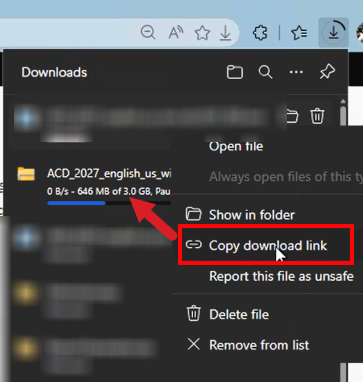Click the ACD_2027_english_us file name
363x382 pixels.
(109, 173)
